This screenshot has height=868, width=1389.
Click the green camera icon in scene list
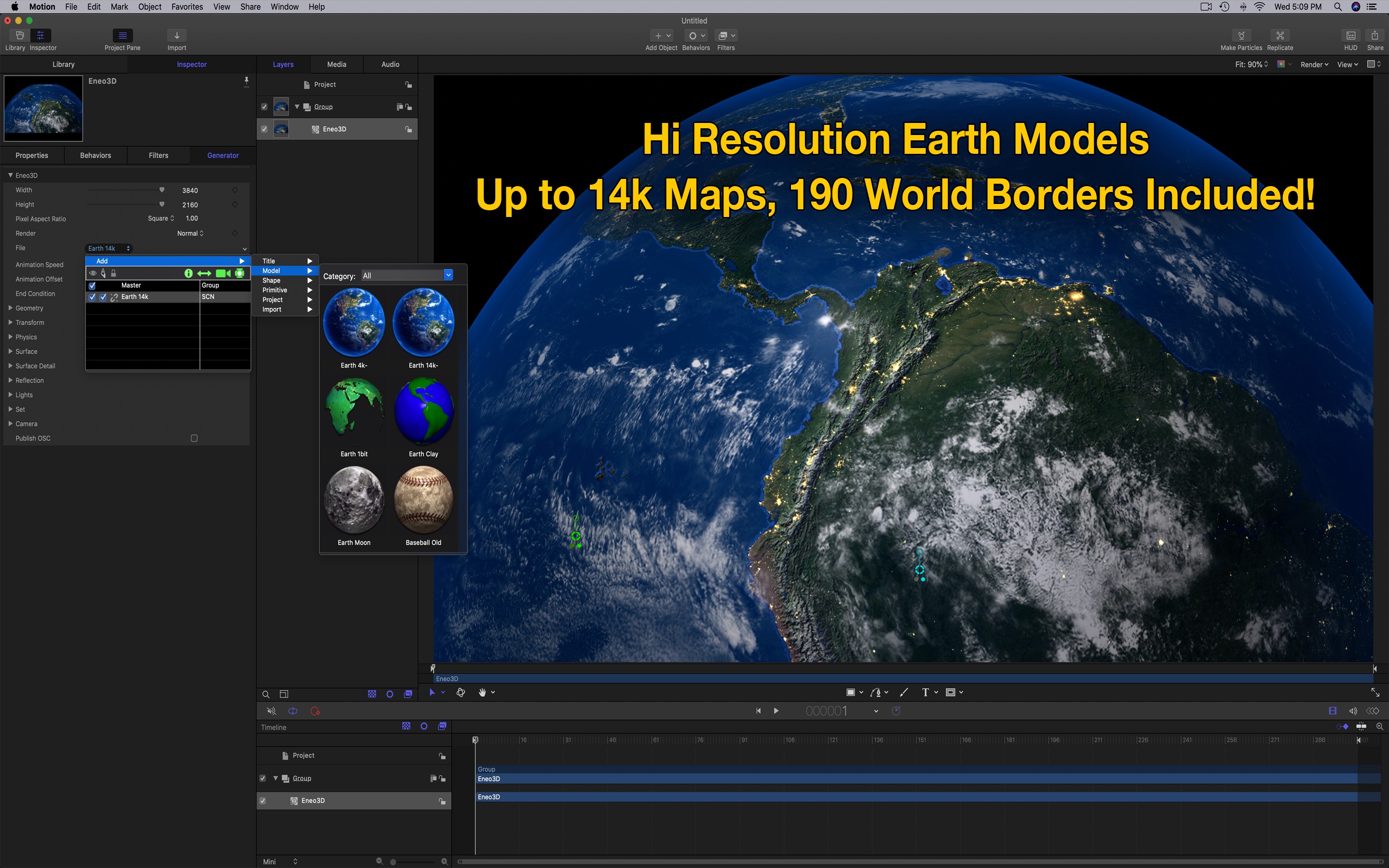pyautogui.click(x=223, y=273)
